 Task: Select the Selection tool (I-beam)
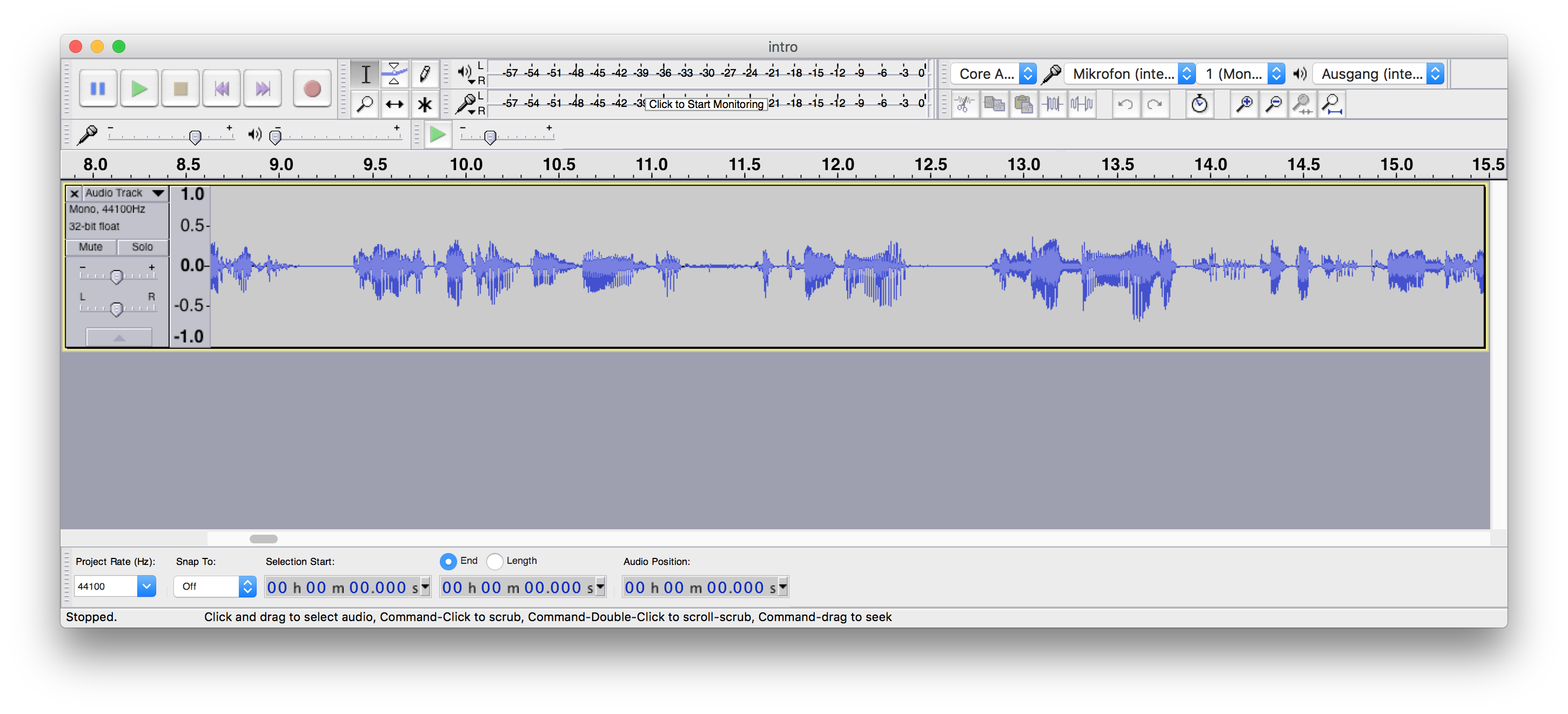pyautogui.click(x=365, y=75)
